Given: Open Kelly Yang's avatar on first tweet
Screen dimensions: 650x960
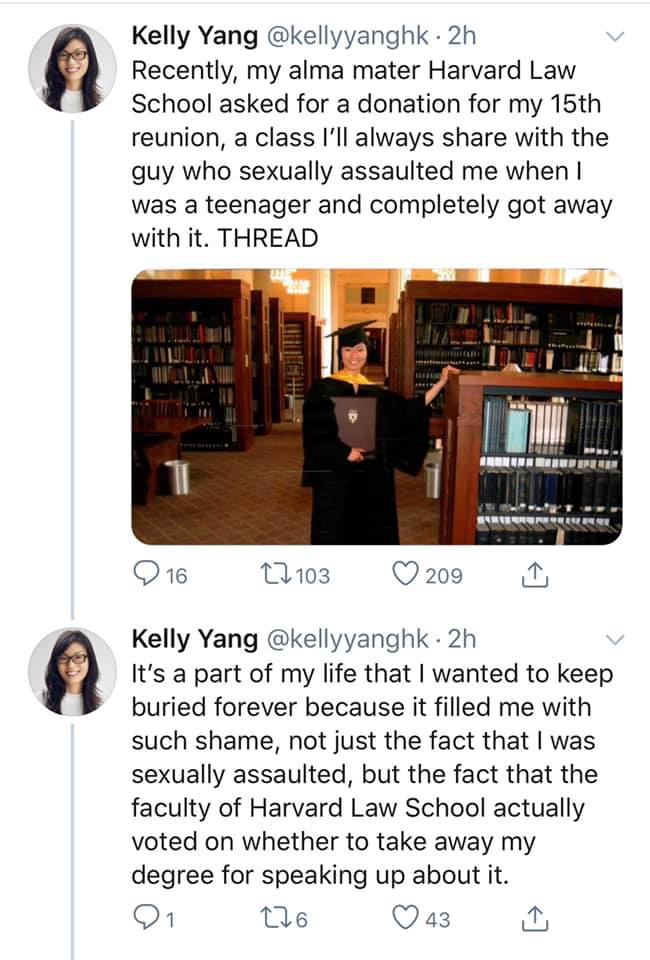Looking at the screenshot, I should coord(72,69).
